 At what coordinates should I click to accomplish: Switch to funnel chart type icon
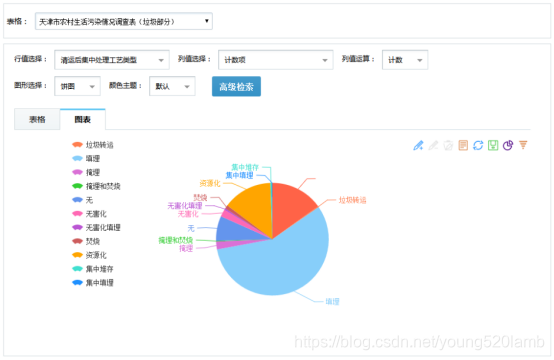click(523, 145)
